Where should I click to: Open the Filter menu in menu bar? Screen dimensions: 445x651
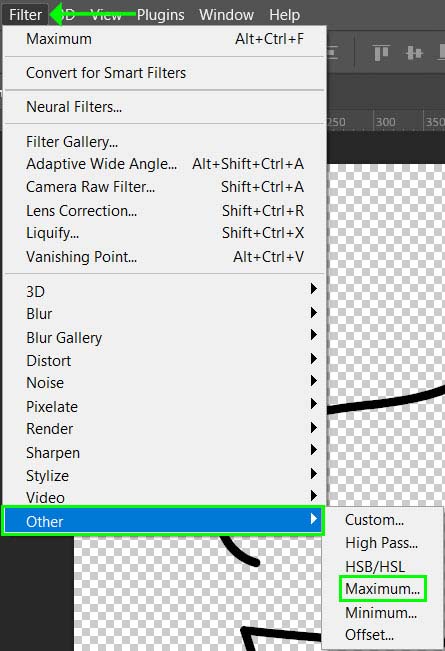[x=25, y=15]
